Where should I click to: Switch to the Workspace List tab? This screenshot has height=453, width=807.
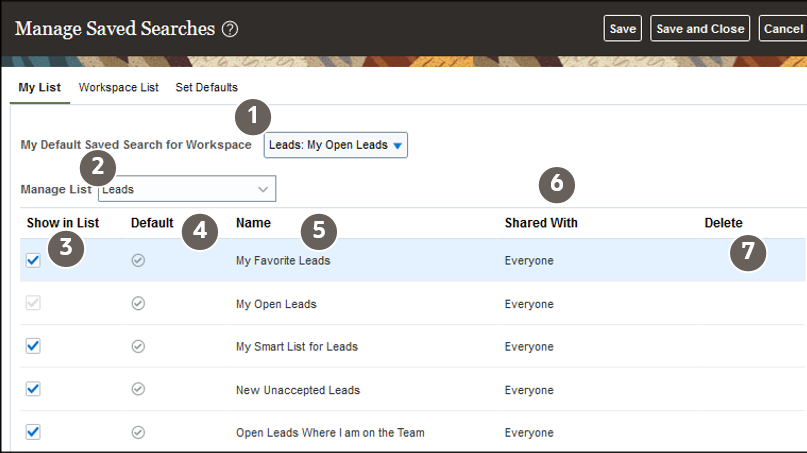point(118,88)
